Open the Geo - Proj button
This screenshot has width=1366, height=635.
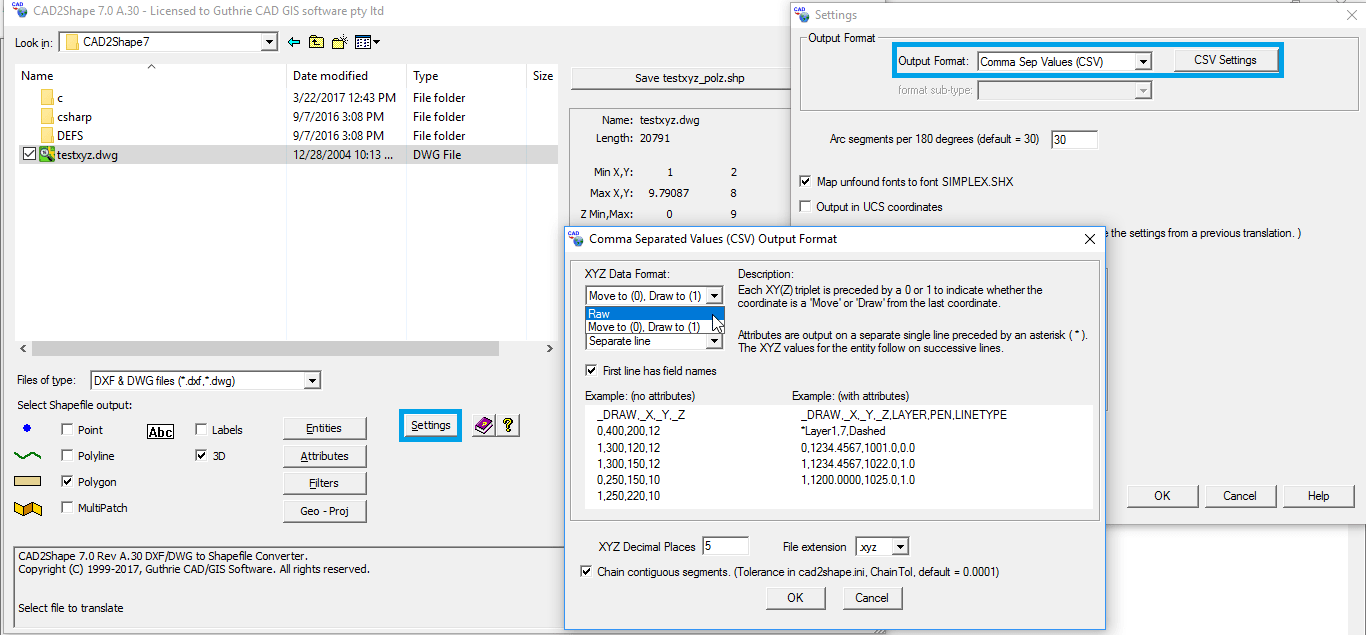[x=324, y=511]
